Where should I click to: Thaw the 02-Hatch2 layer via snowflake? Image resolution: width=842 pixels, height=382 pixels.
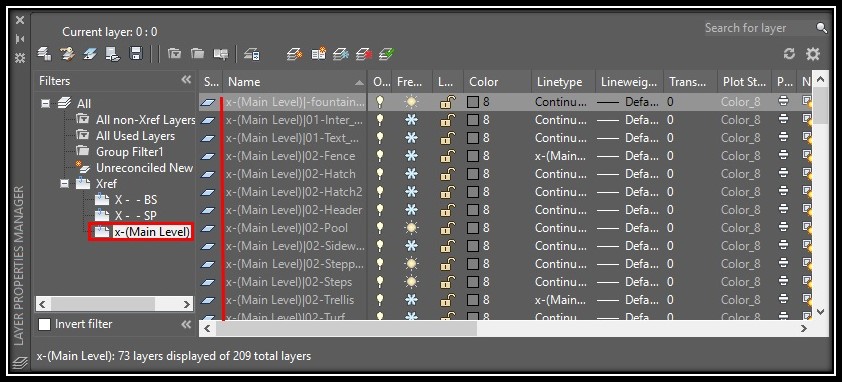[x=411, y=192]
